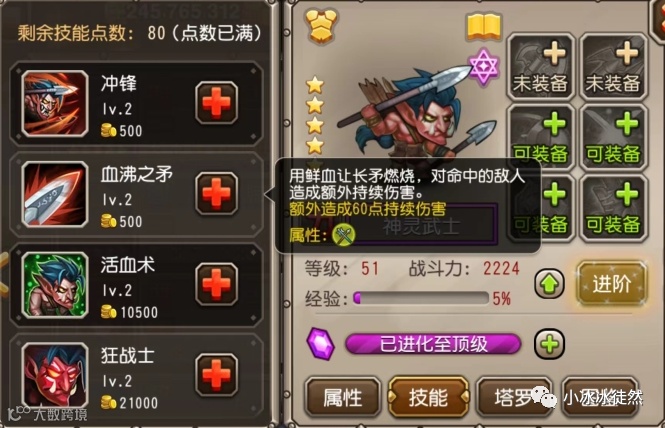Switch to the 技能 tab

click(428, 397)
